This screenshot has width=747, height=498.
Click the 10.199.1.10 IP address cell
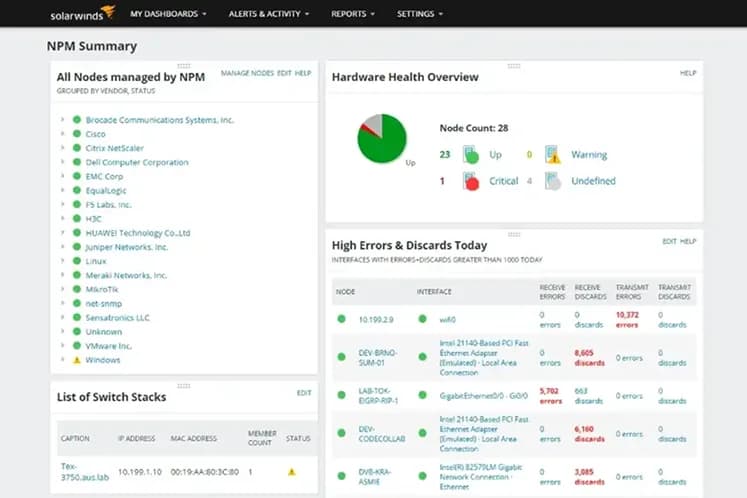click(140, 472)
